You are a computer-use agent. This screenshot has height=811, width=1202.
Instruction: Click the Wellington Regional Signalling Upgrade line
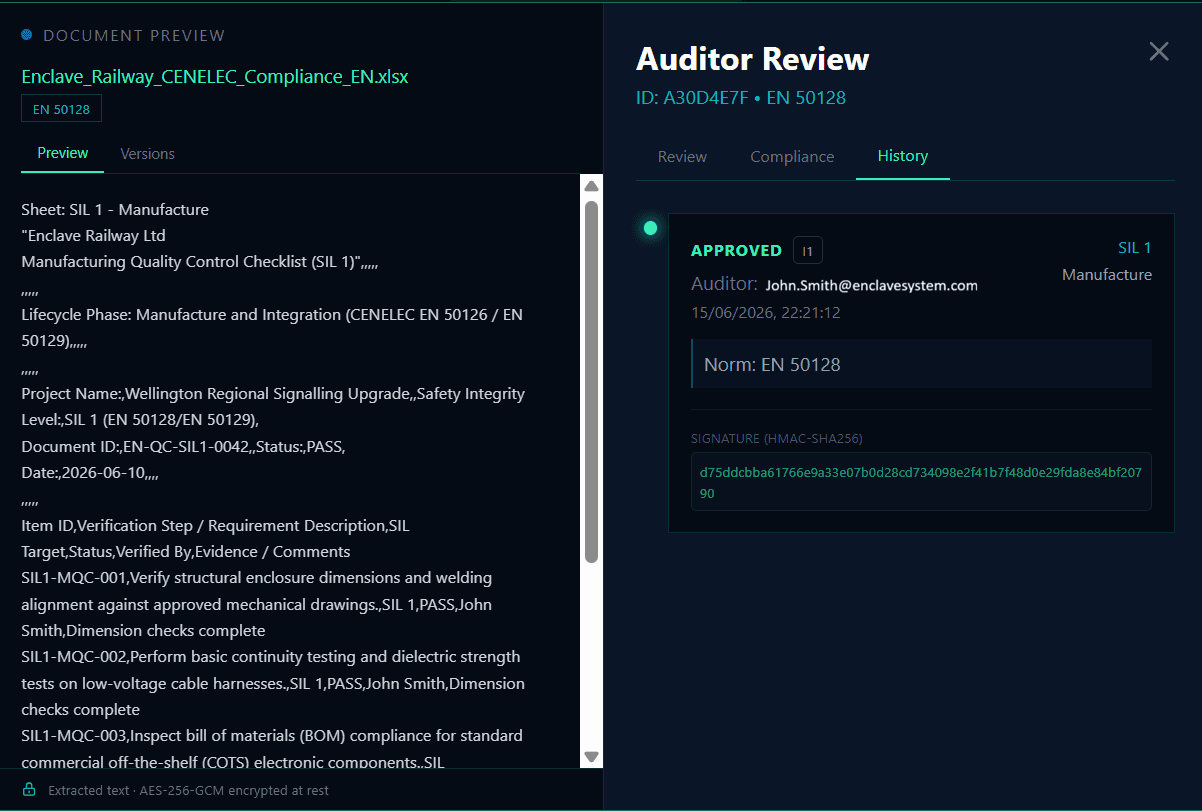click(x=273, y=407)
